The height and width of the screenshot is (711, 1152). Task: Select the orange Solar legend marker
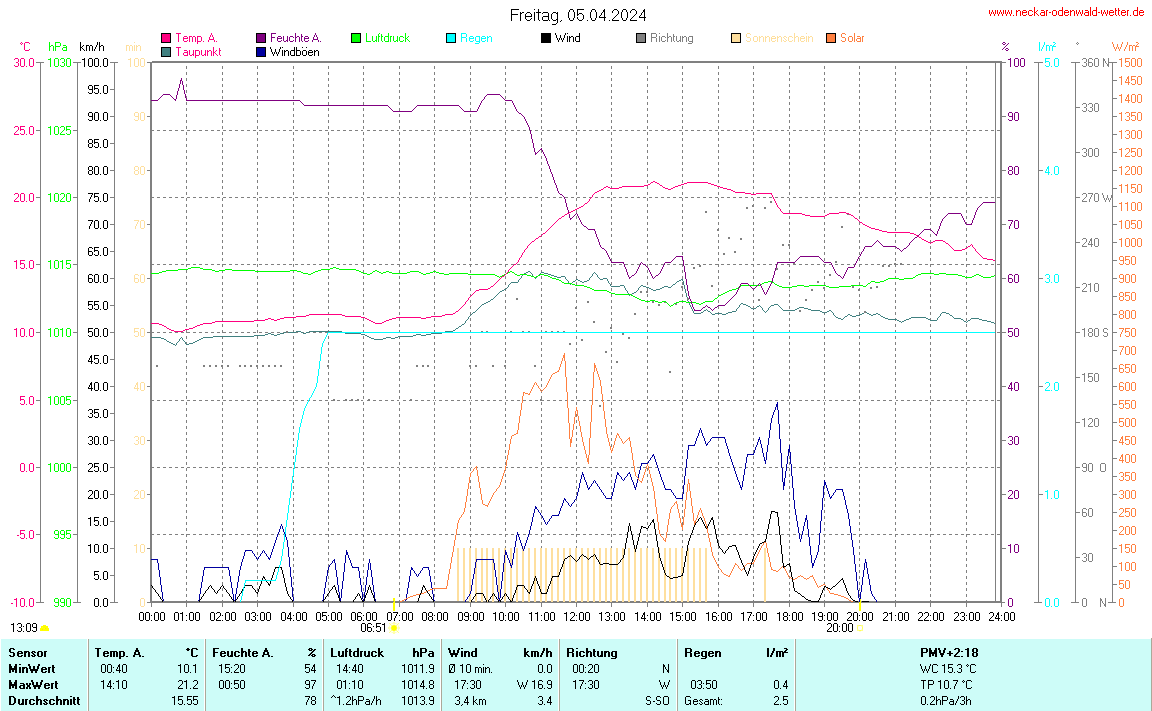tap(831, 38)
